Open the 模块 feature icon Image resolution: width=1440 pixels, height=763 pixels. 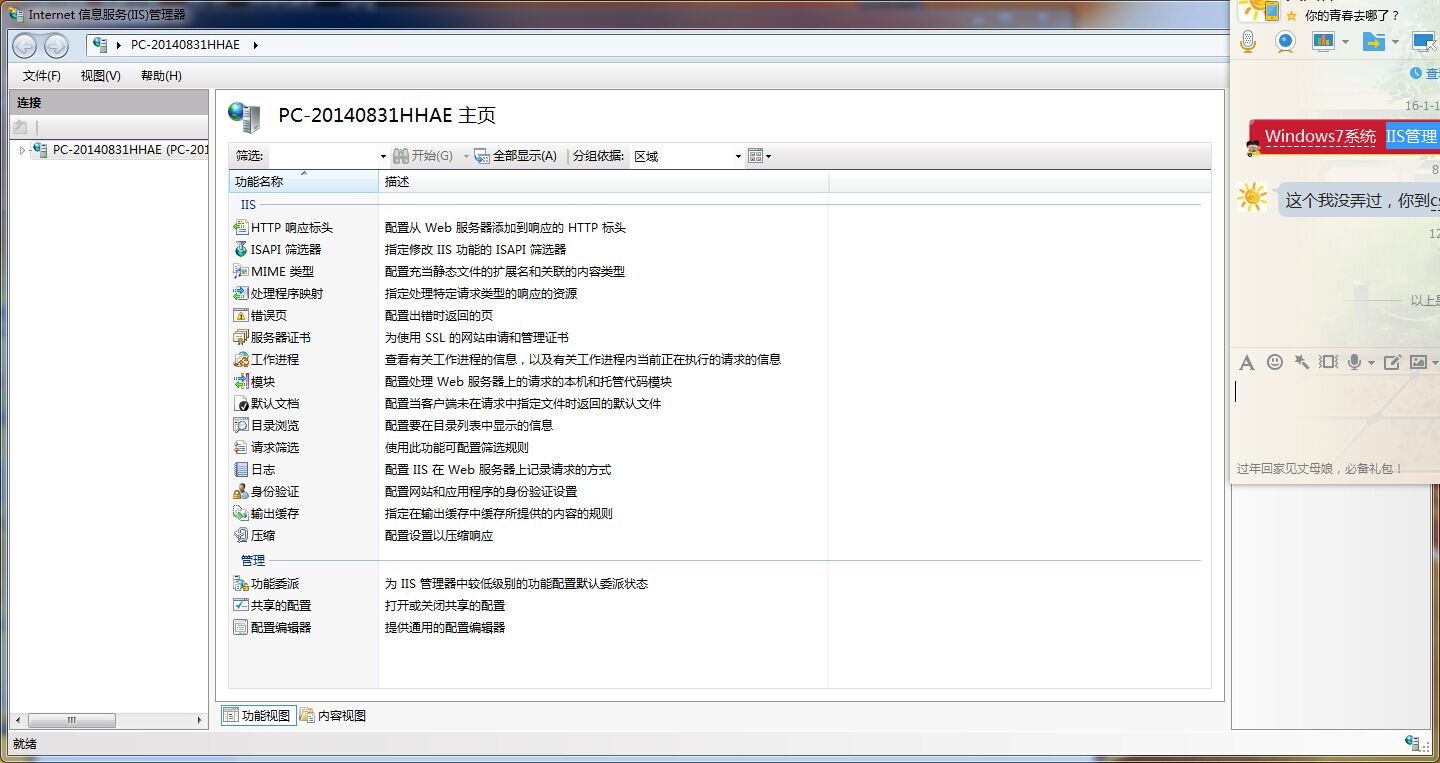coord(240,382)
